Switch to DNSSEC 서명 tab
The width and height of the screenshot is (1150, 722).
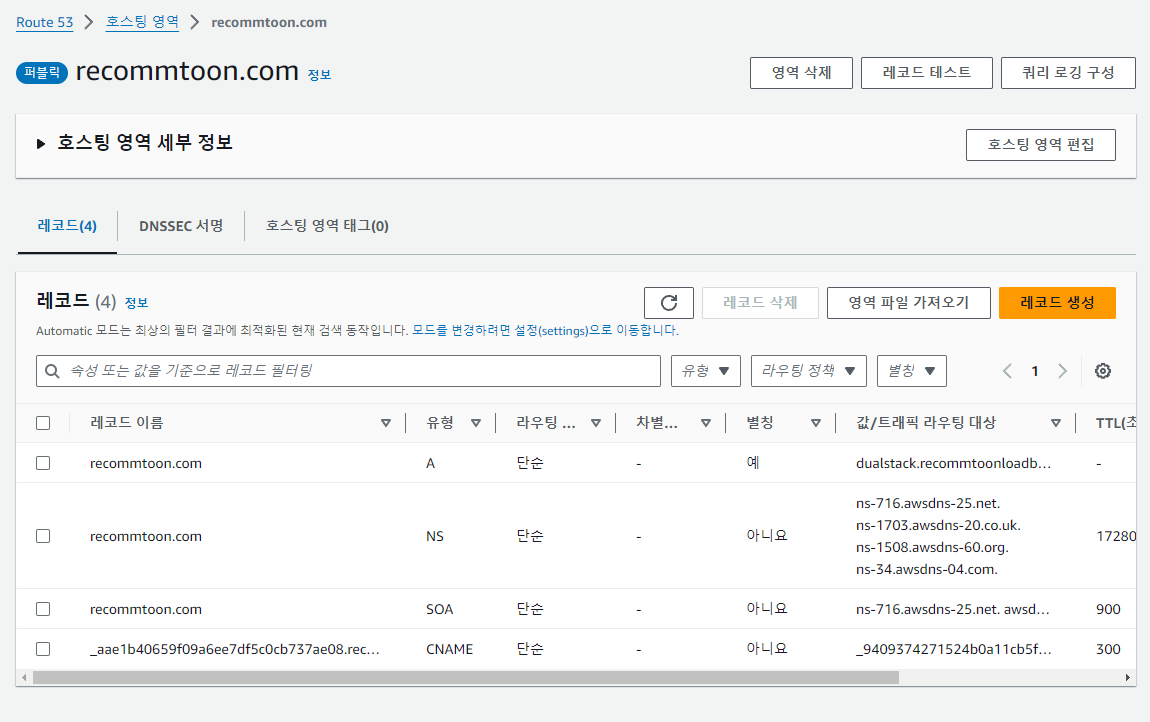[x=181, y=226]
